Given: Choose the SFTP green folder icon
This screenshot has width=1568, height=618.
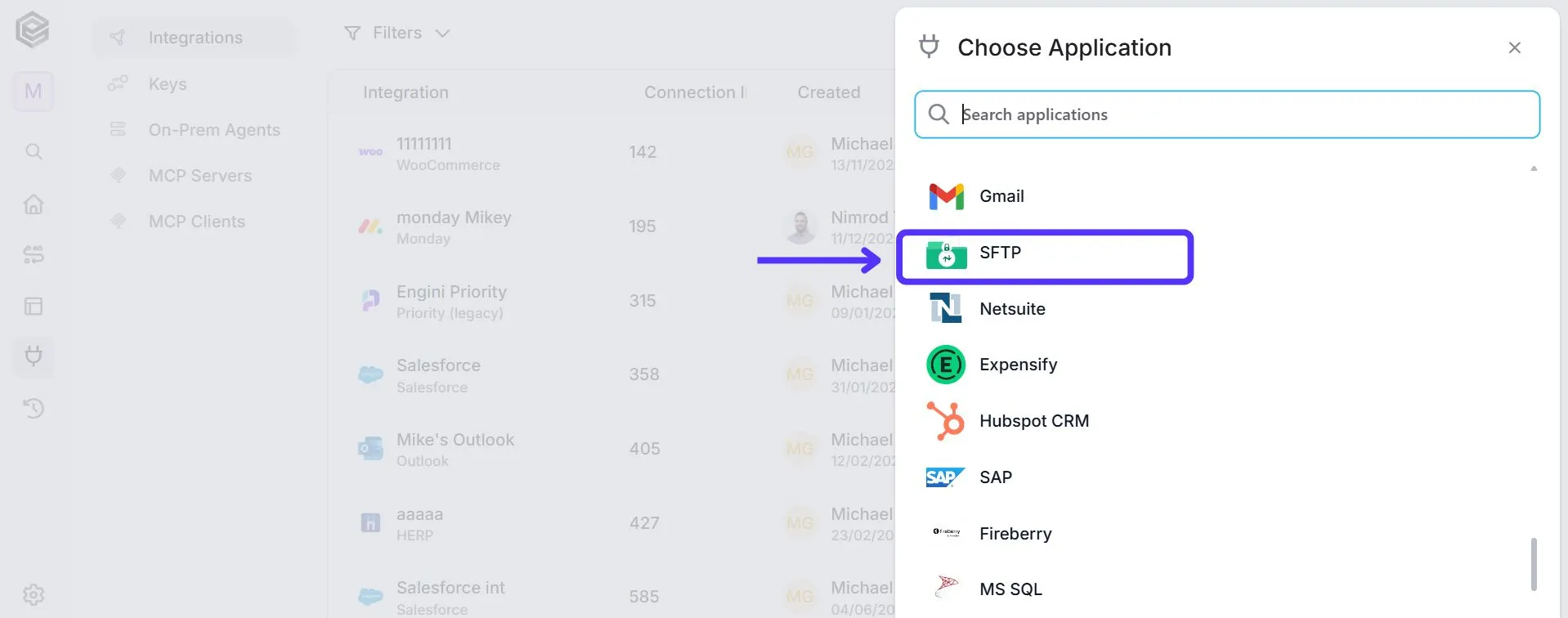Looking at the screenshot, I should tap(946, 254).
